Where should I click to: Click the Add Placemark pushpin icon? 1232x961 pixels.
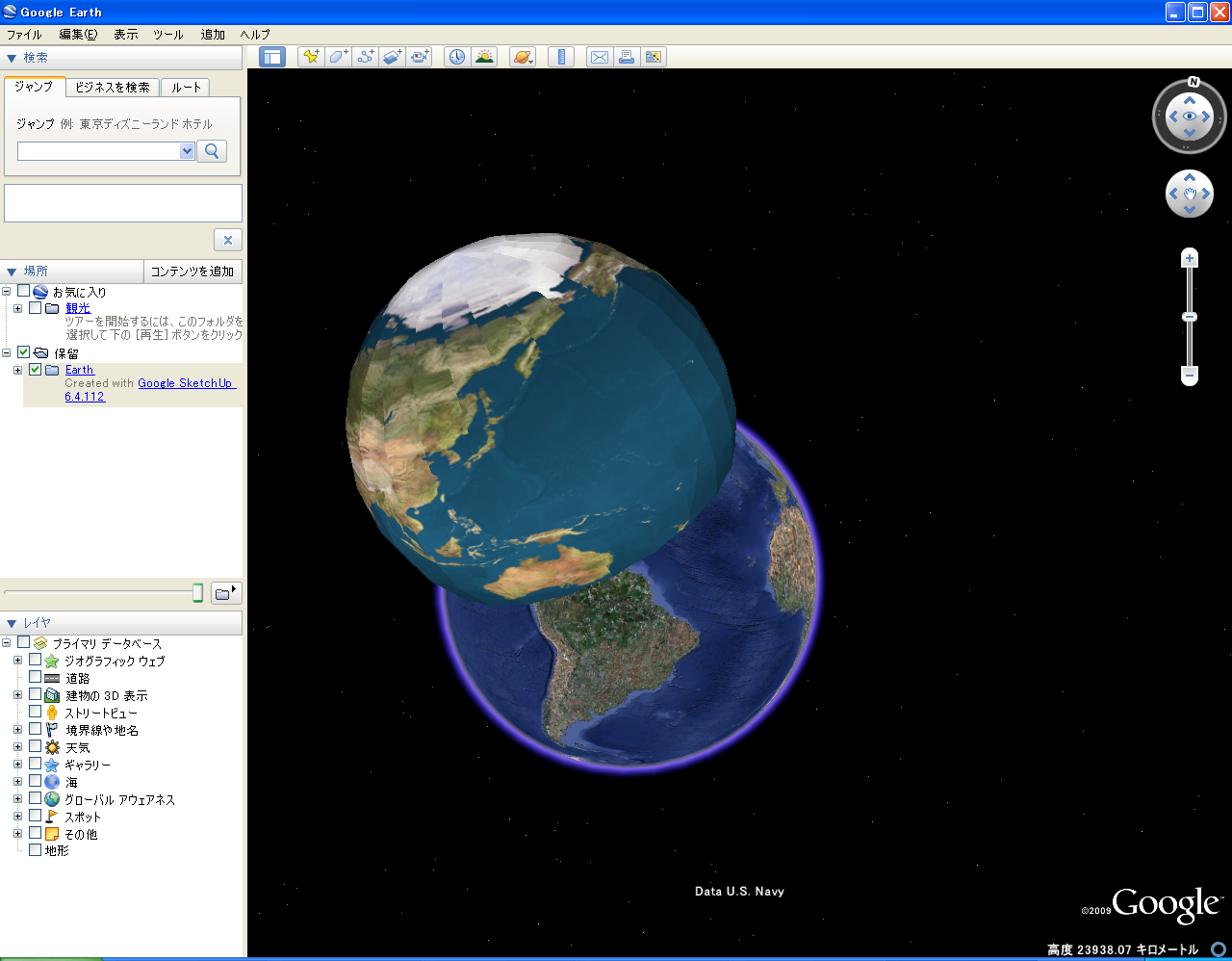[x=311, y=57]
